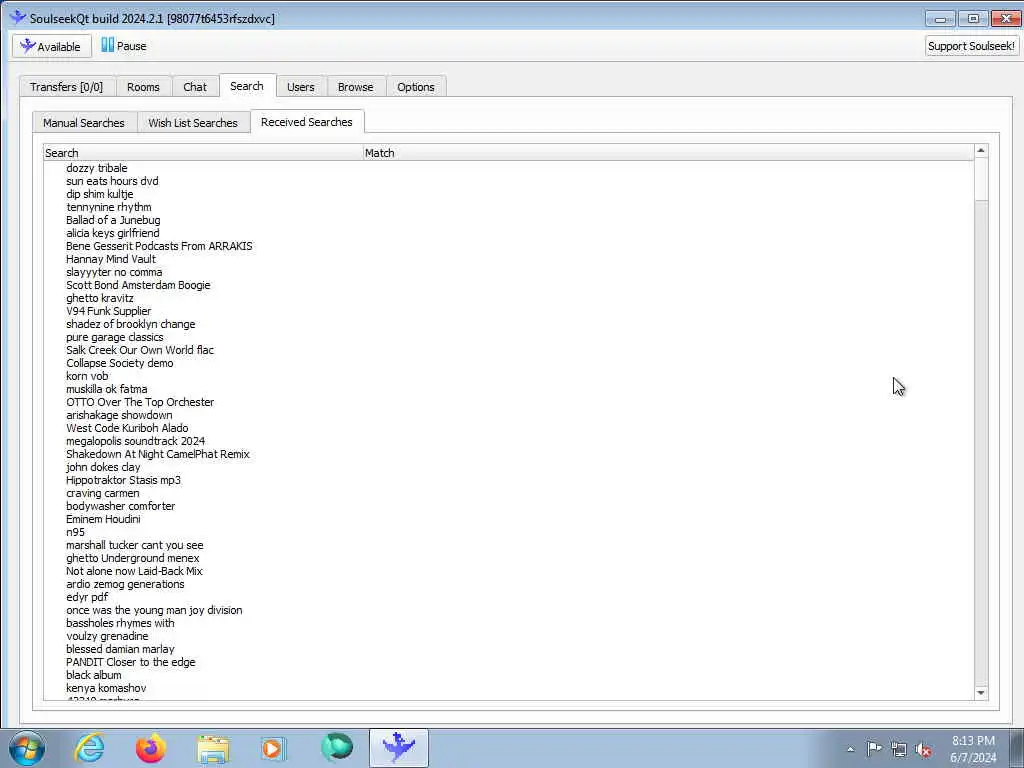Click the network tray icon
This screenshot has height=768, width=1024.
(x=899, y=749)
